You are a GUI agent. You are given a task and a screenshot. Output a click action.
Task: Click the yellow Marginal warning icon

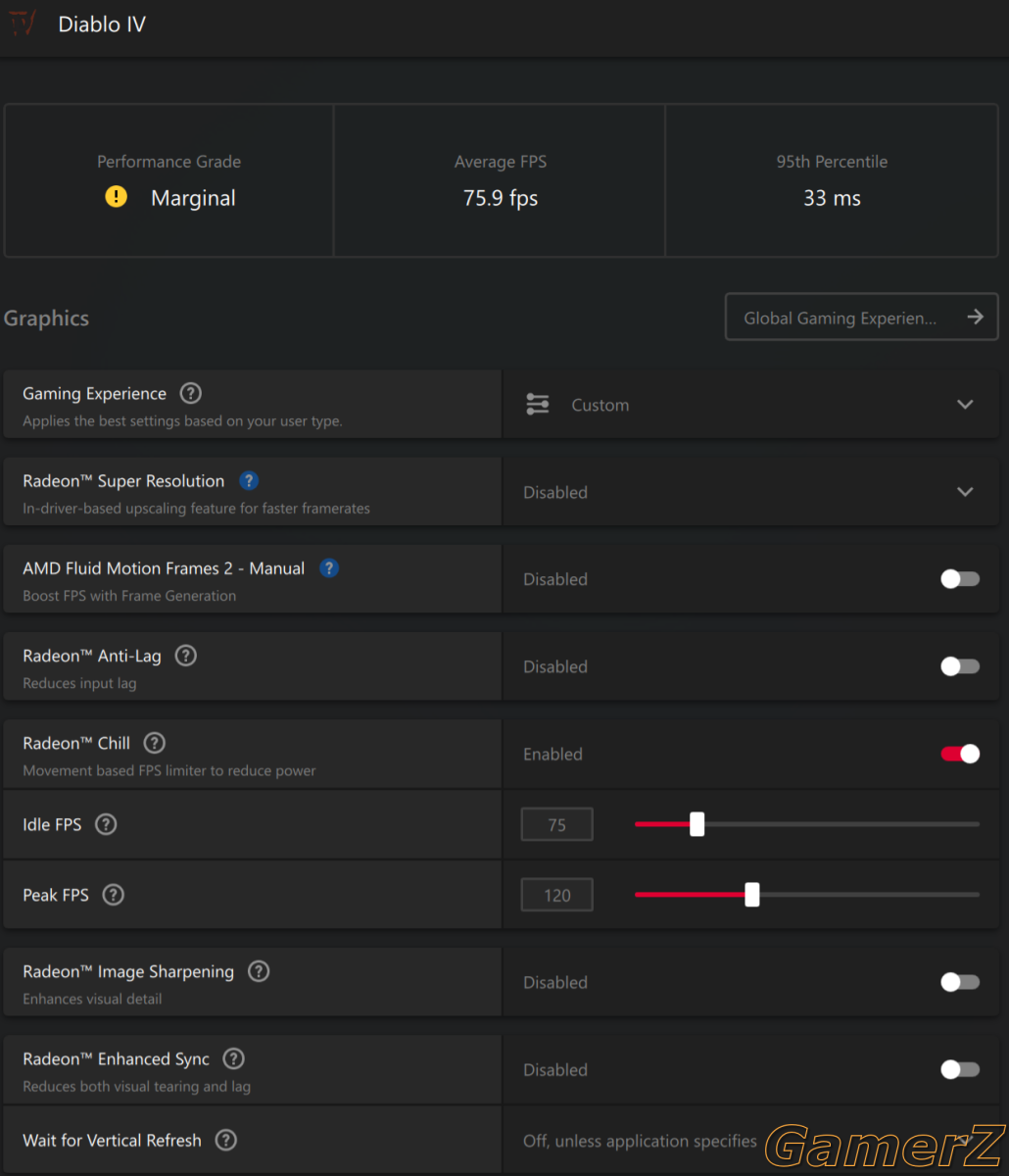116,197
